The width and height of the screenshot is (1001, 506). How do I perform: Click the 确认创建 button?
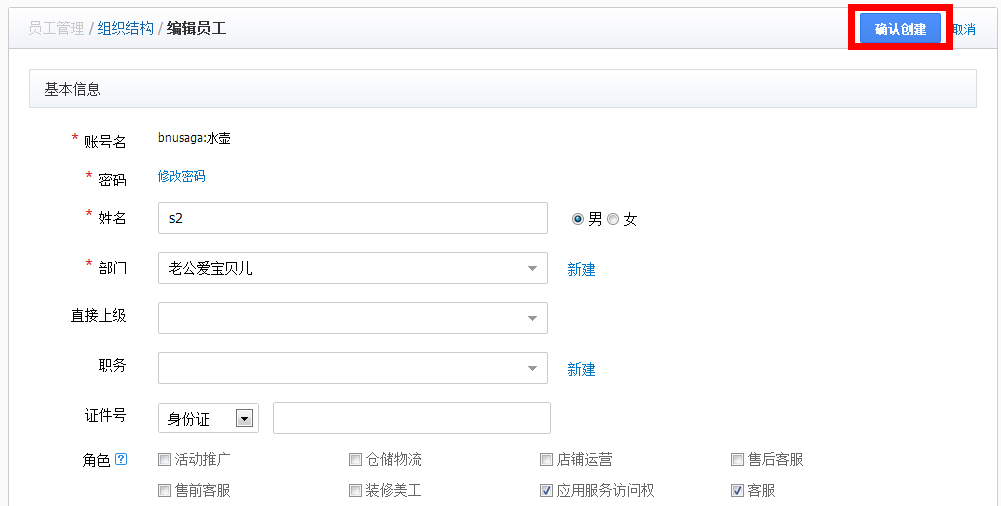point(899,29)
